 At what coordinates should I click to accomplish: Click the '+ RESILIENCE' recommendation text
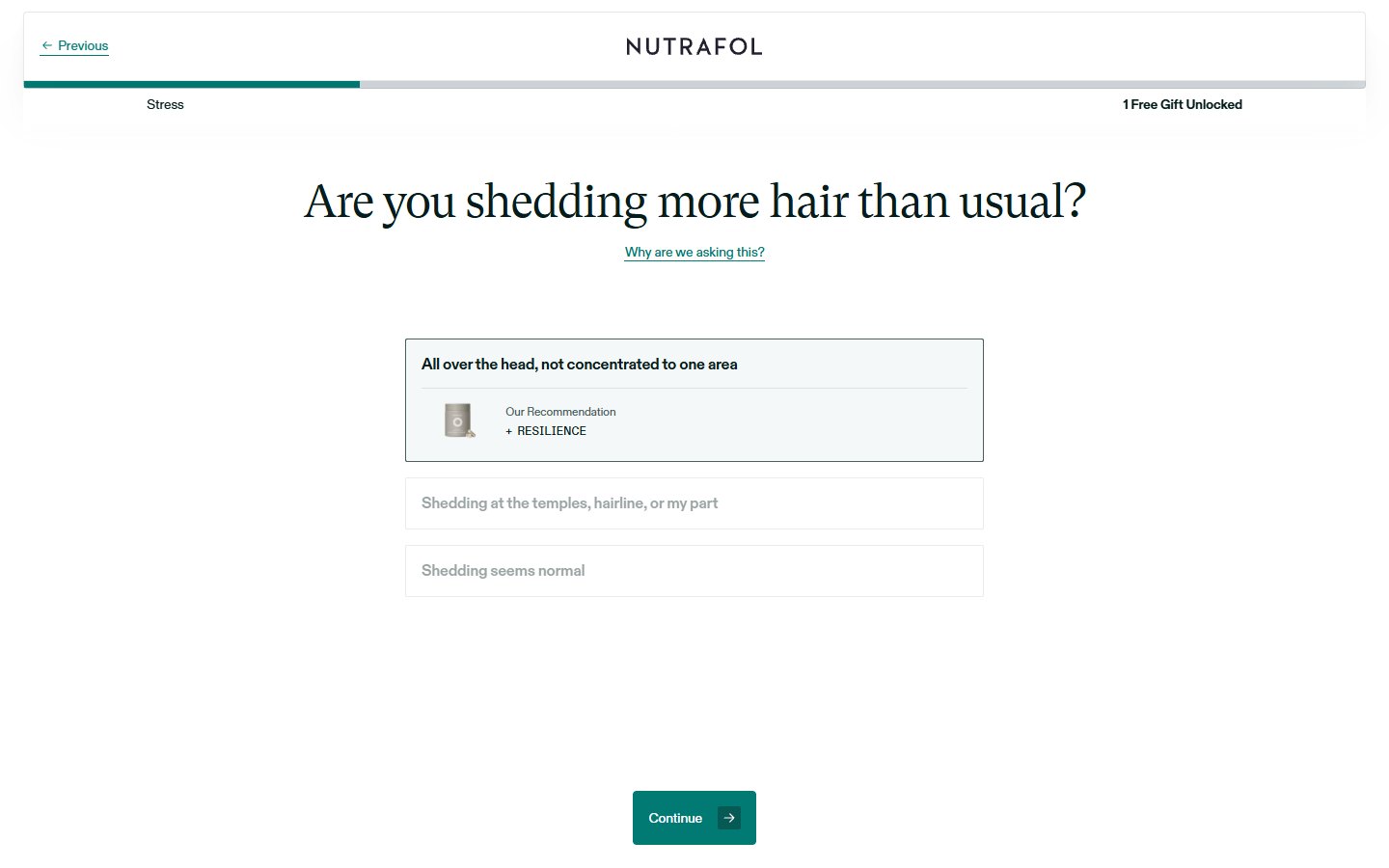(x=546, y=431)
